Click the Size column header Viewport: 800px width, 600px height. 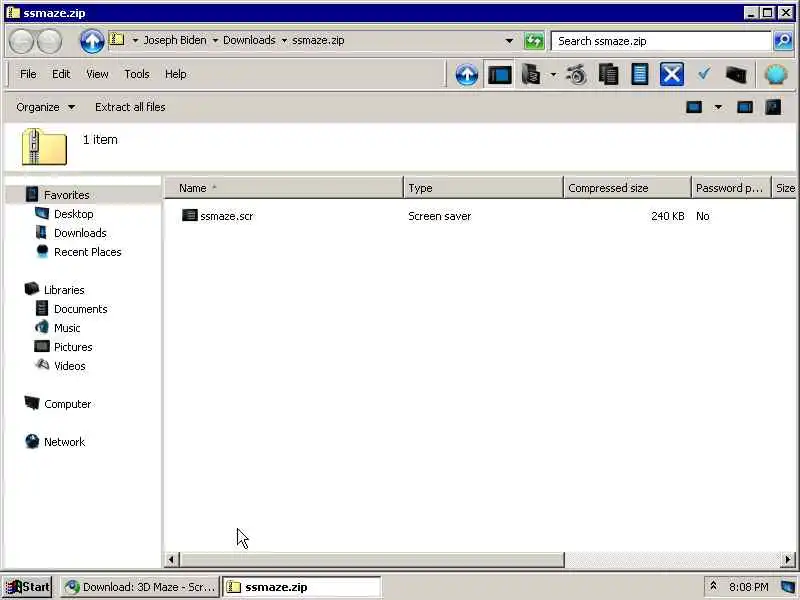coord(785,188)
